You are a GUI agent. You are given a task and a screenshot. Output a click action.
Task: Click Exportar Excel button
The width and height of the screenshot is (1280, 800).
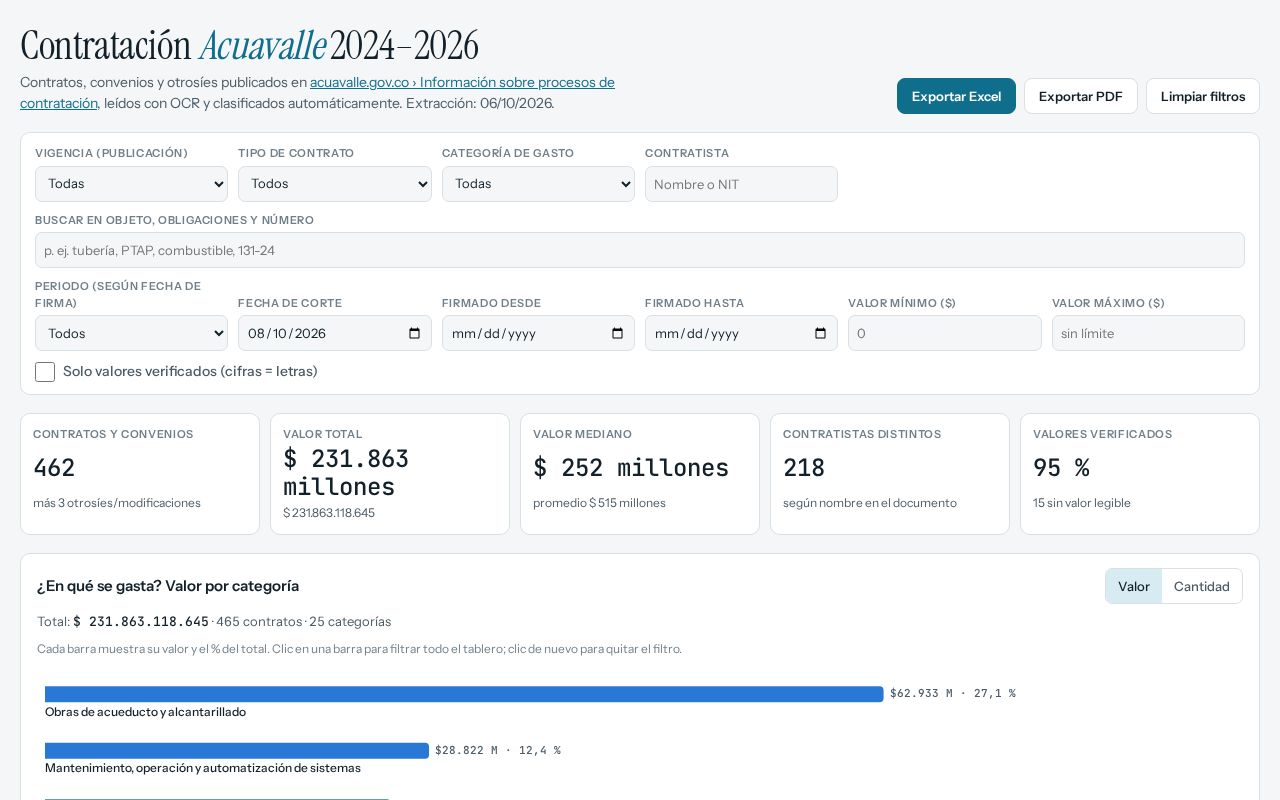click(x=956, y=96)
